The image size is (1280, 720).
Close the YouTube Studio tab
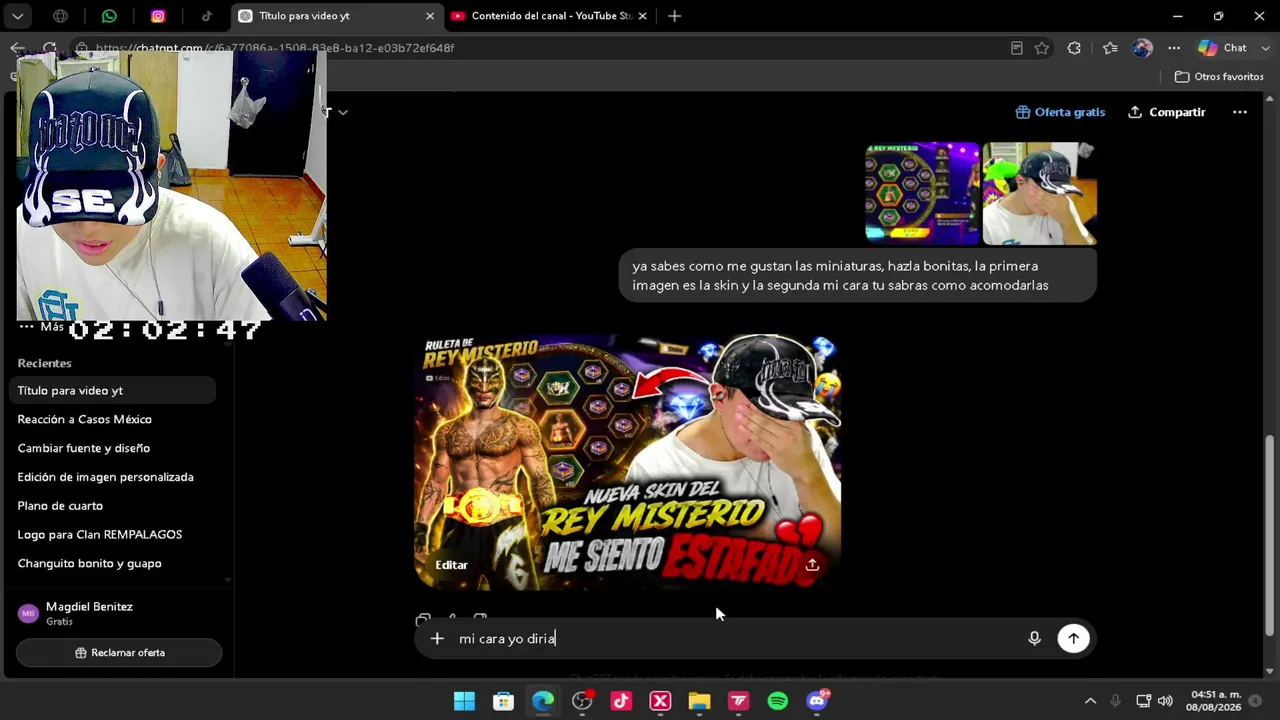coord(642,16)
